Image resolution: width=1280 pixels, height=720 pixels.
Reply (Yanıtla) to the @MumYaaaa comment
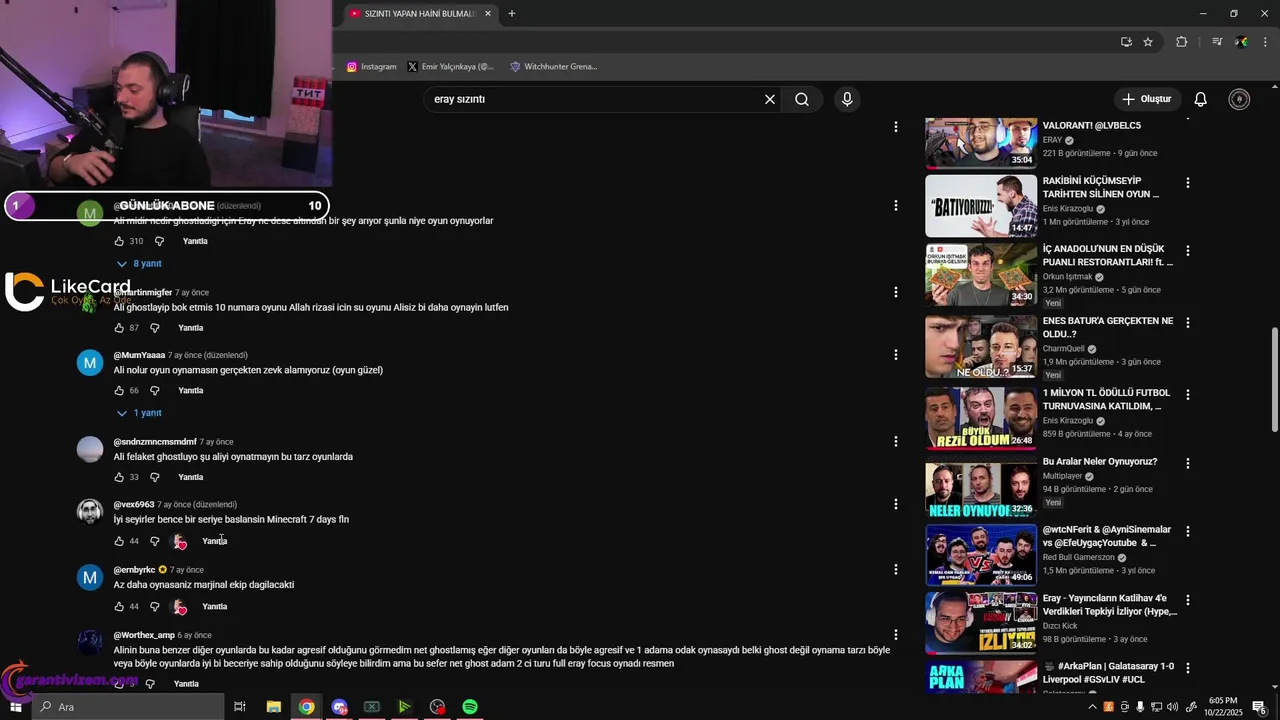191,391
